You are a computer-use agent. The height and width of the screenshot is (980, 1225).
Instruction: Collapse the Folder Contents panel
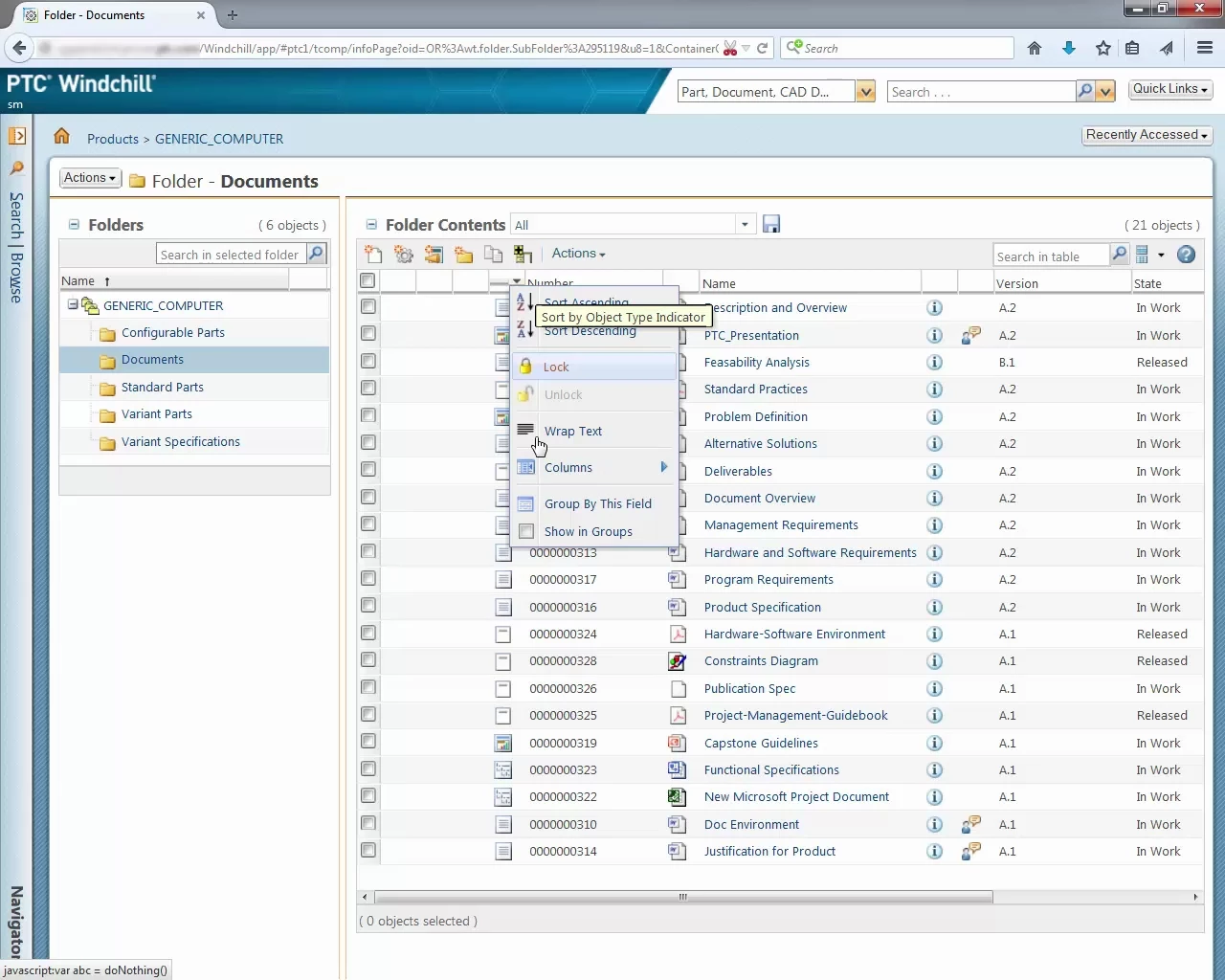[371, 225]
